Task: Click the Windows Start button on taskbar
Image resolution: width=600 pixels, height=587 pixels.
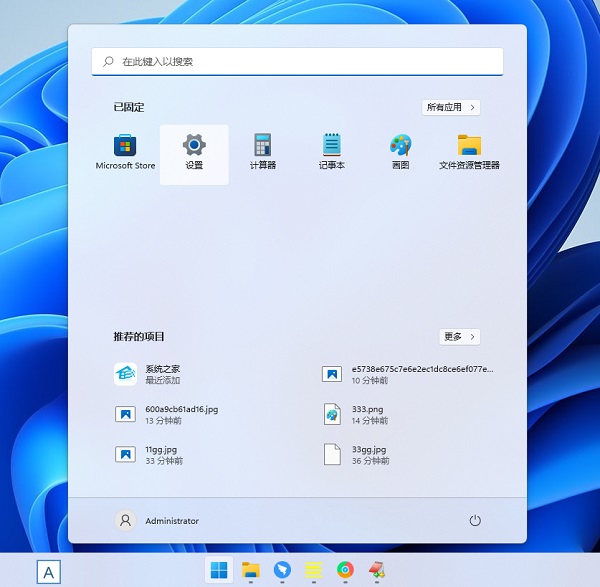Action: click(219, 570)
